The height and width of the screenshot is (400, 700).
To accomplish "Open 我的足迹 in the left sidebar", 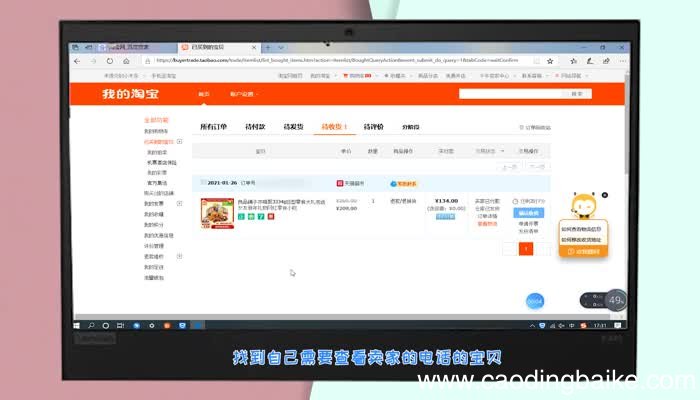I will (x=154, y=267).
